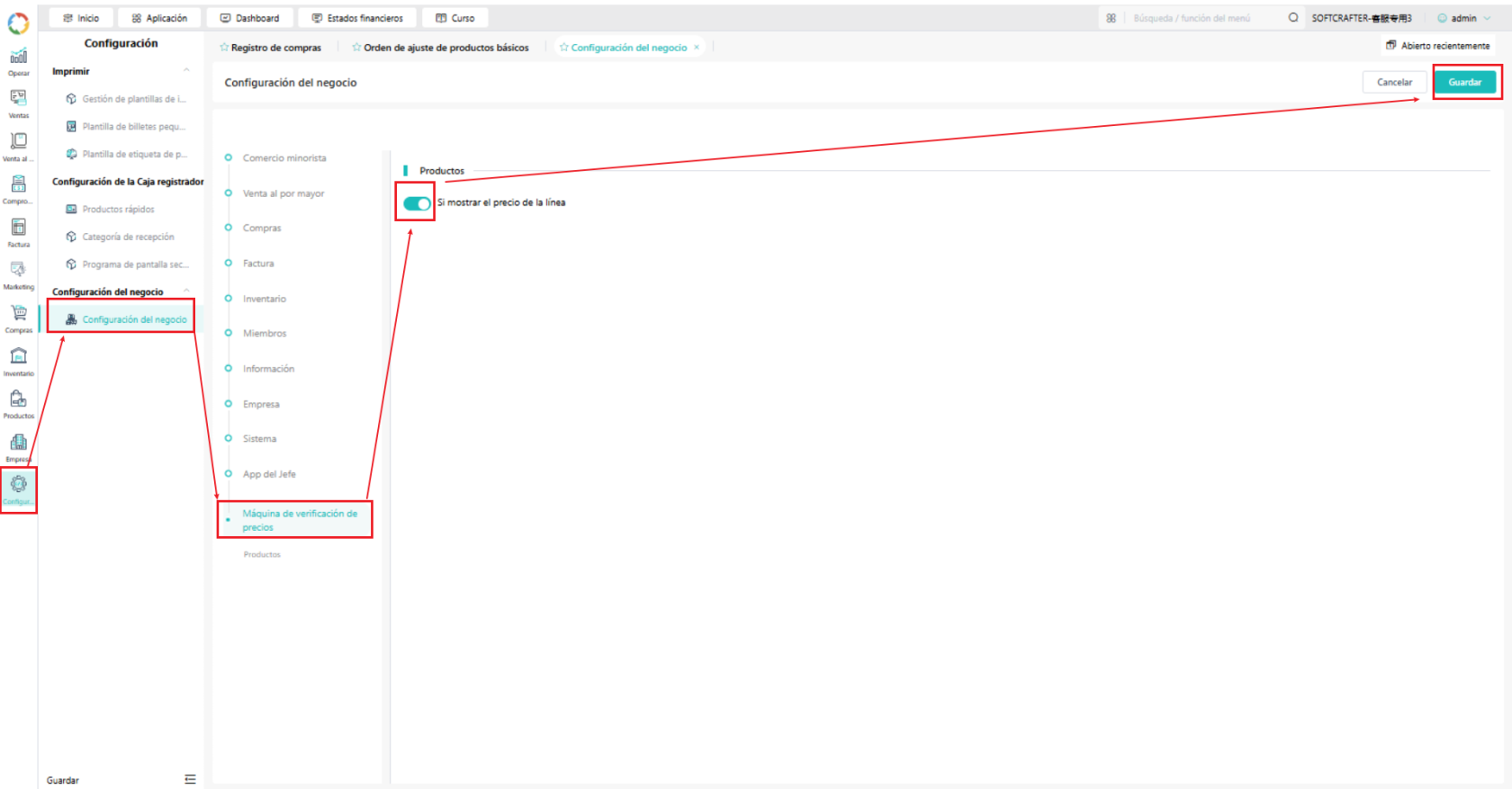Open the Ventas sidebar module
This screenshot has width=1512, height=789.
pos(18,103)
